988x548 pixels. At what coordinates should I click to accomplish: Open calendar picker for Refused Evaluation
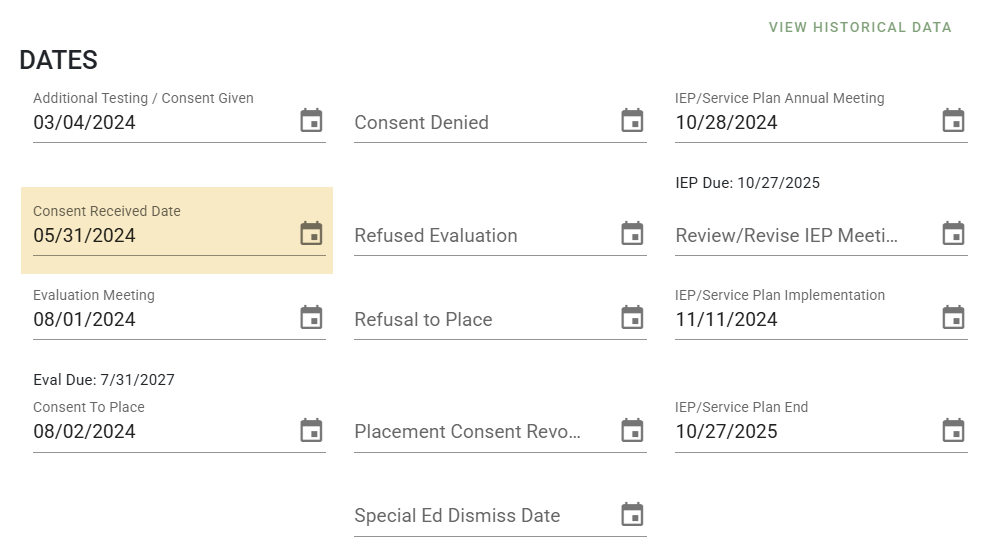[633, 233]
